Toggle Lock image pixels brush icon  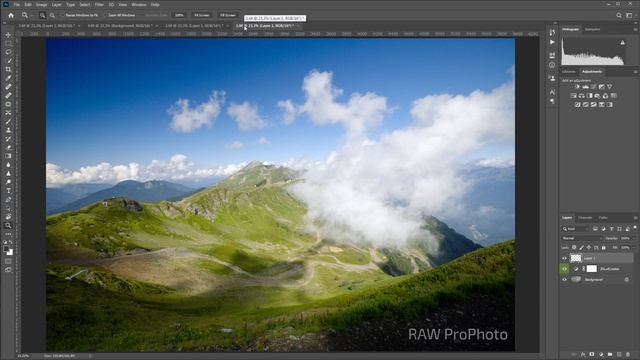pyautogui.click(x=581, y=247)
